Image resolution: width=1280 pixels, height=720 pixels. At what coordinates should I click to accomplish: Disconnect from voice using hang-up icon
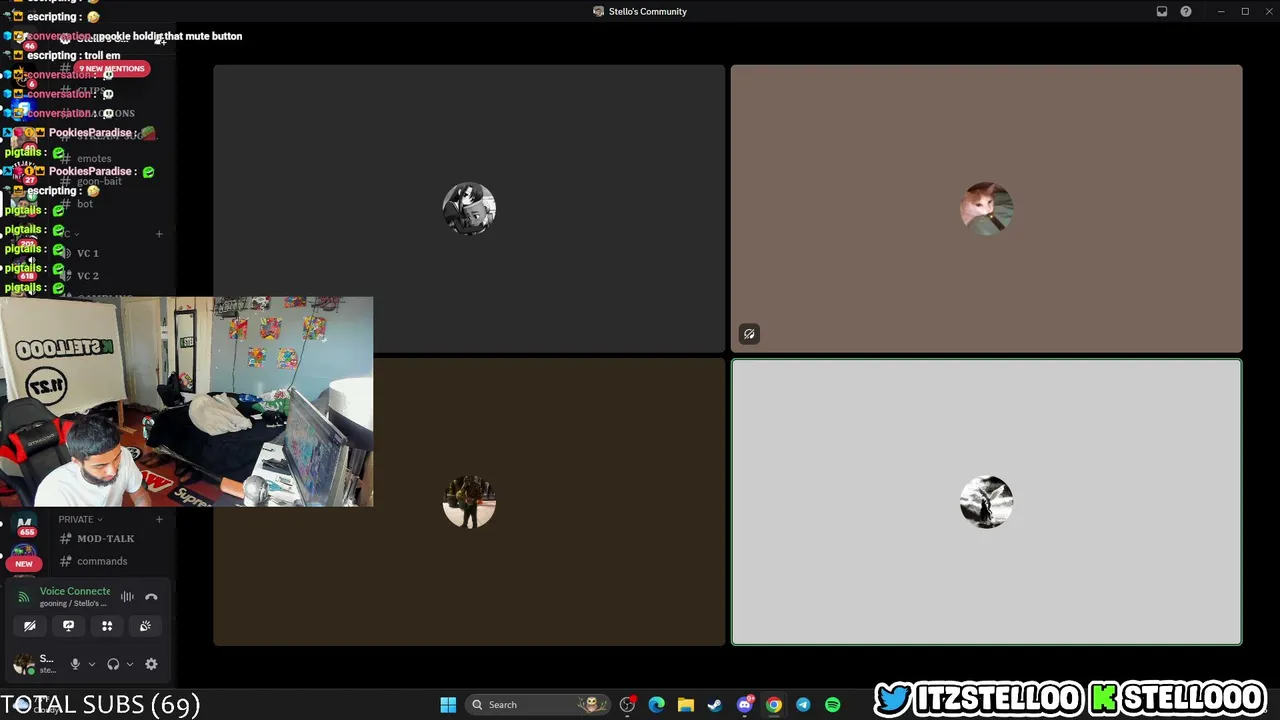point(151,597)
